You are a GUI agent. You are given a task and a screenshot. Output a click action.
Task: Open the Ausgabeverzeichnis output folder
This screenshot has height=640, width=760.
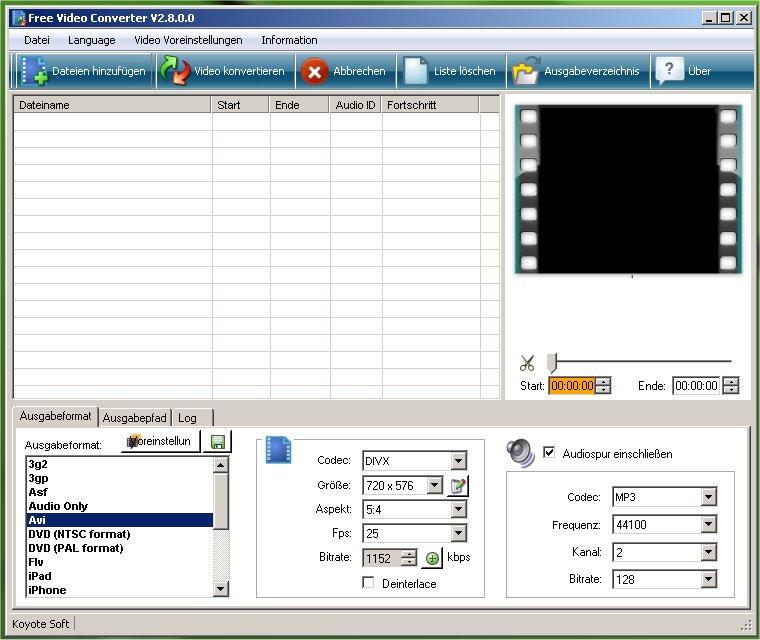[x=525, y=71]
